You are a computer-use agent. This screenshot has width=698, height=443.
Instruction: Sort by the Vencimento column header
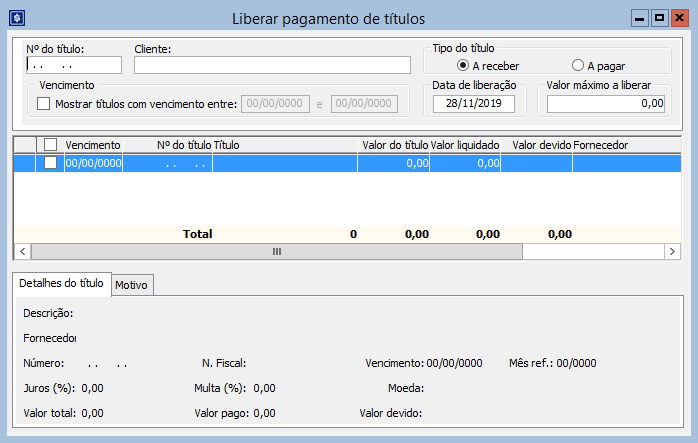click(x=93, y=145)
